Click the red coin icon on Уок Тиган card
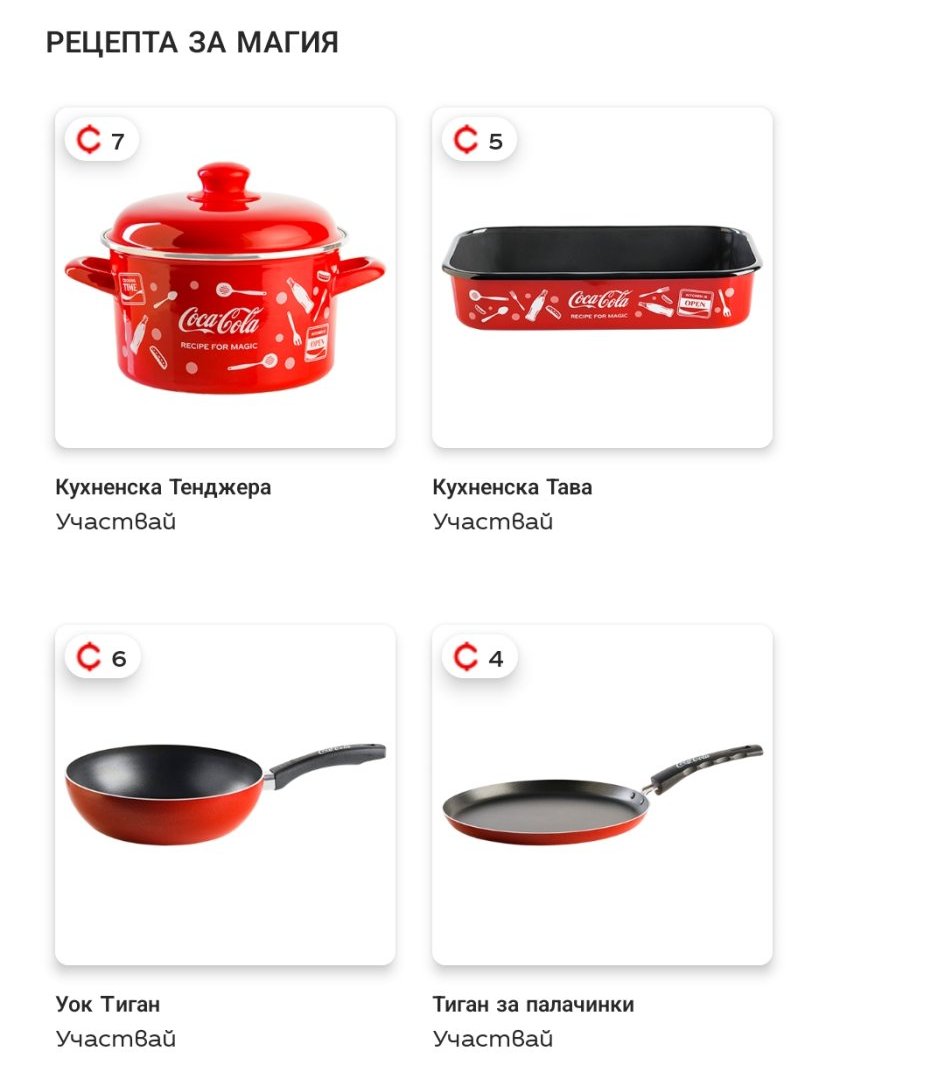This screenshot has width=945, height=1080. pos(88,657)
